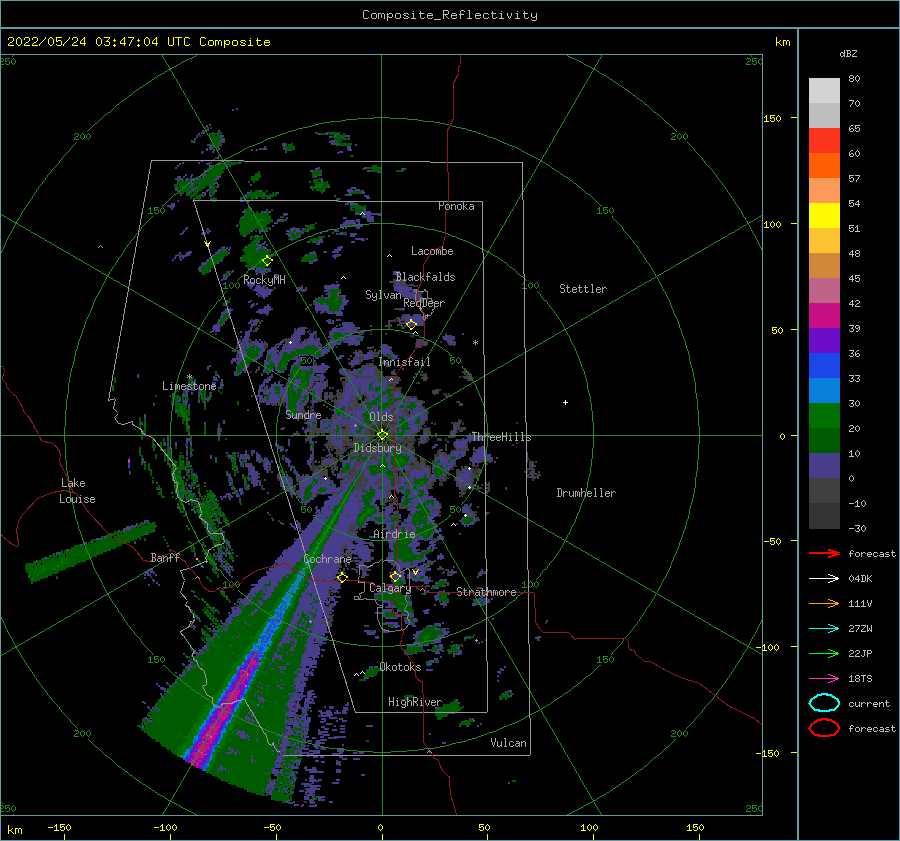Select the slate purple 10 dBZ swatch
This screenshot has height=841, width=900.
824,465
